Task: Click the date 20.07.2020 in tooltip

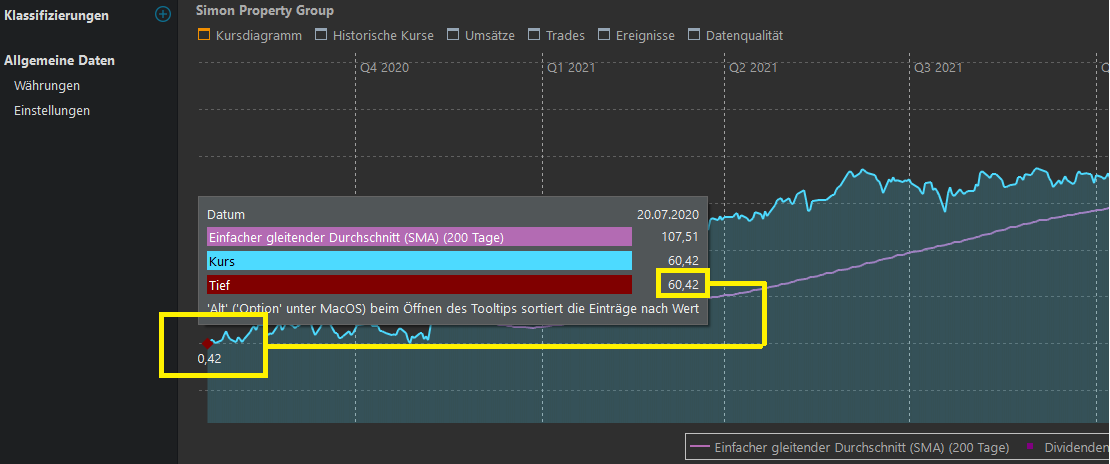Action: tap(668, 214)
